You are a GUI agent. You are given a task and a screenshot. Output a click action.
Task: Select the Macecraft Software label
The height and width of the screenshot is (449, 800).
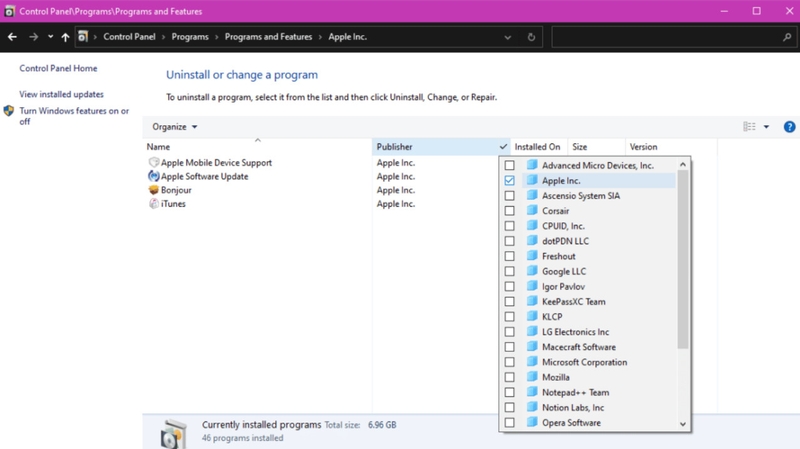coord(579,347)
